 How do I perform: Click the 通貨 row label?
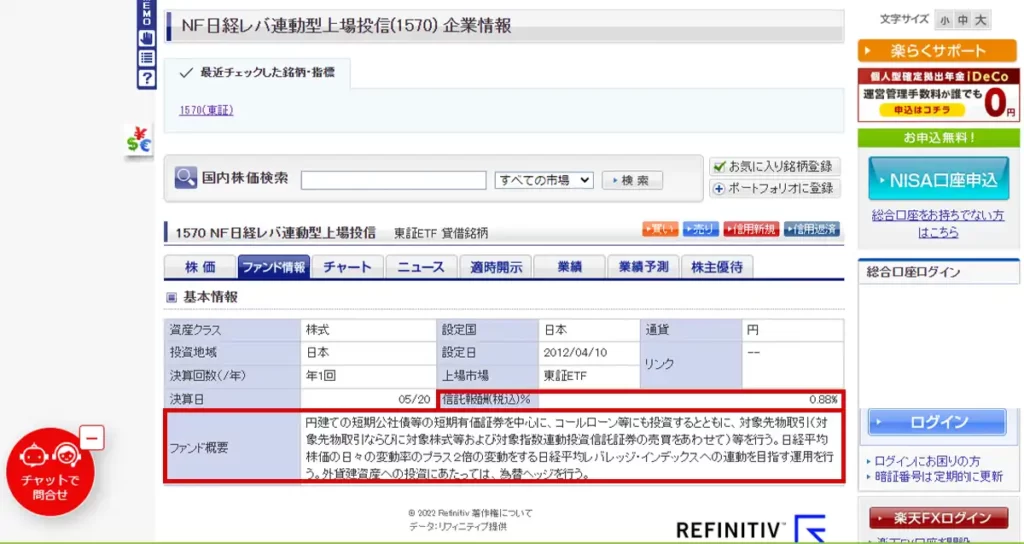tap(658, 330)
